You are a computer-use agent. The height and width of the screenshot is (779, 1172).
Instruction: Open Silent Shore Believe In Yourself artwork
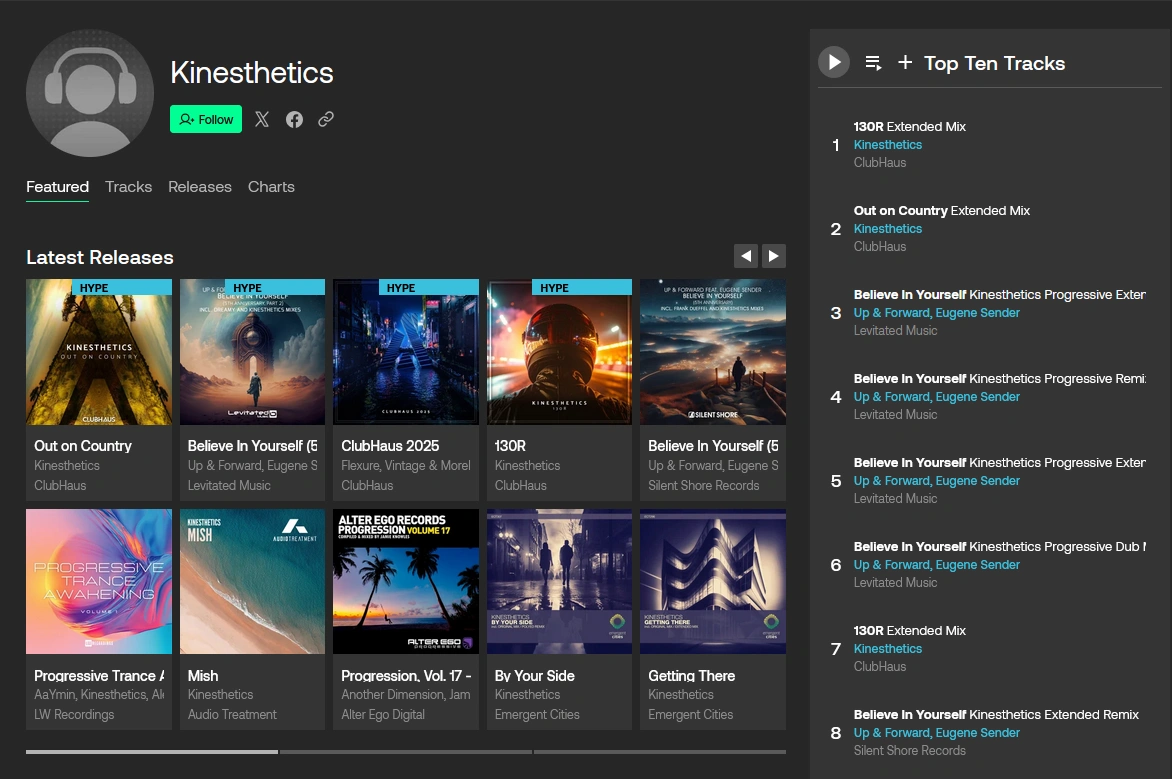713,352
